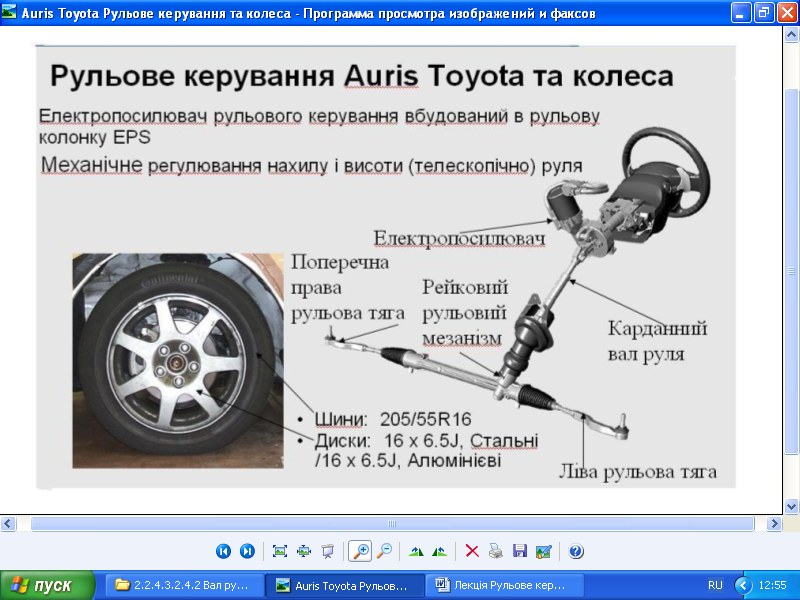The height and width of the screenshot is (600, 800).
Task: Close the image viewer window
Action: pyautogui.click(x=787, y=12)
